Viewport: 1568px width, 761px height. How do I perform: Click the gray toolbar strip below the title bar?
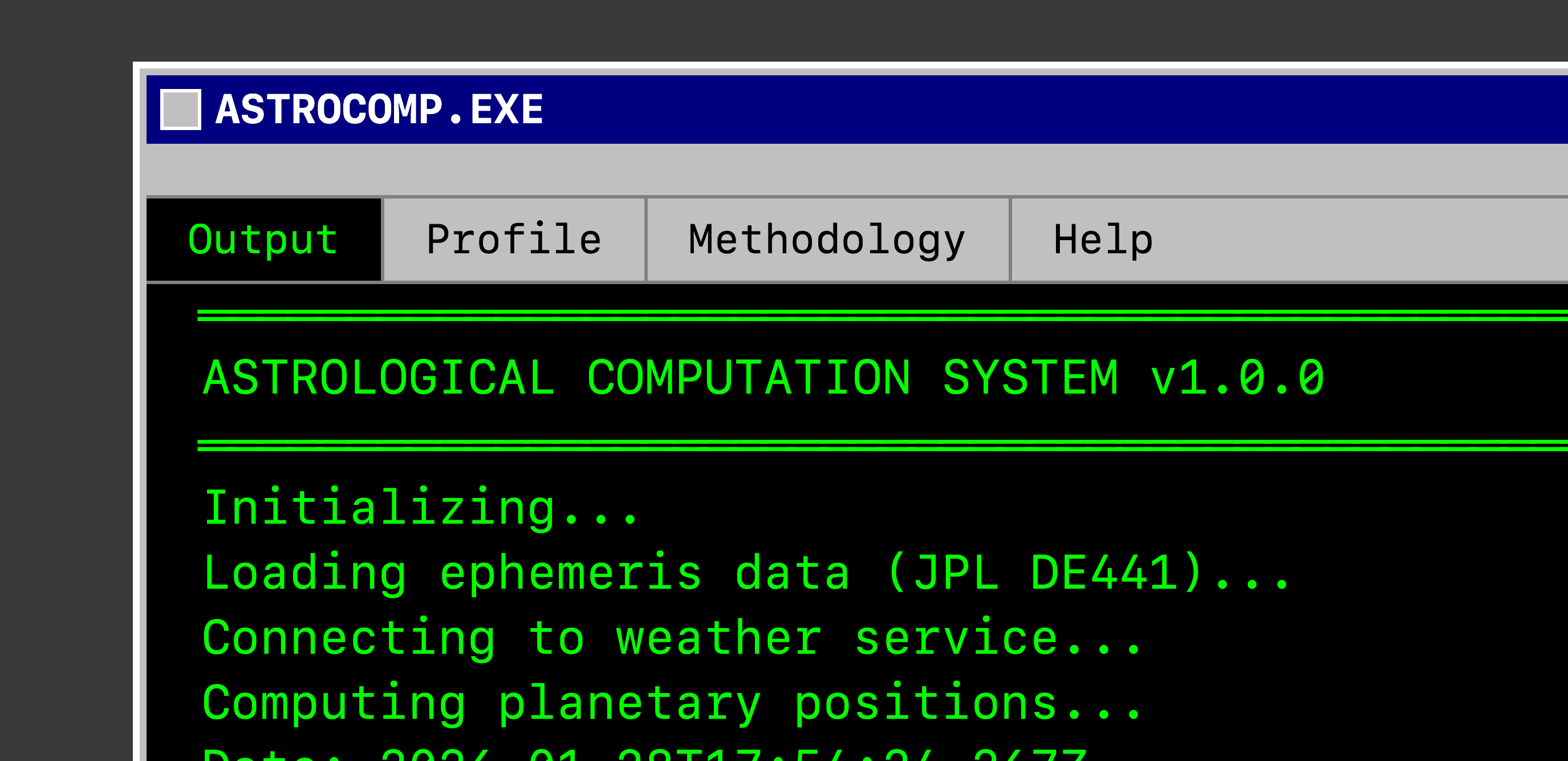[852, 172]
